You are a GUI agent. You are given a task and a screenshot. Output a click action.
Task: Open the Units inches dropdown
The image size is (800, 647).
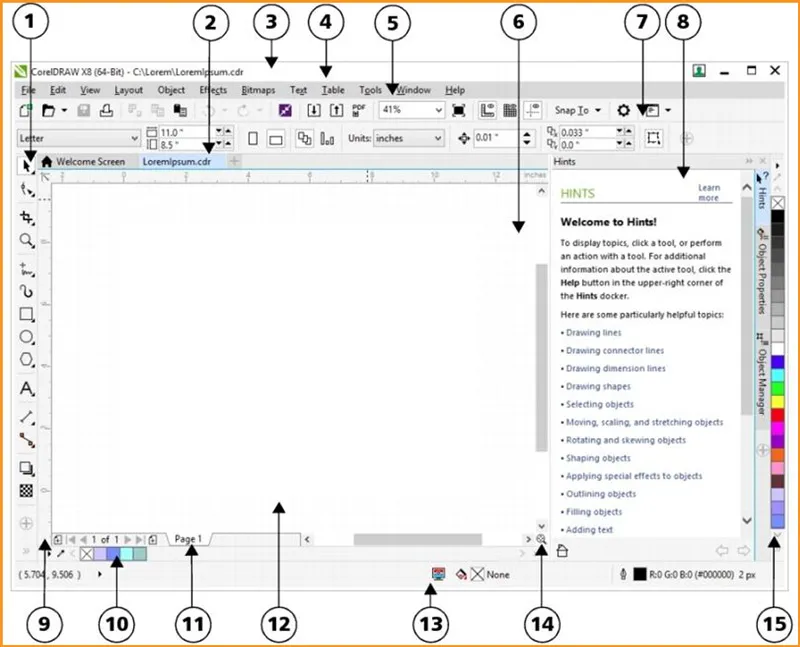(x=437, y=138)
